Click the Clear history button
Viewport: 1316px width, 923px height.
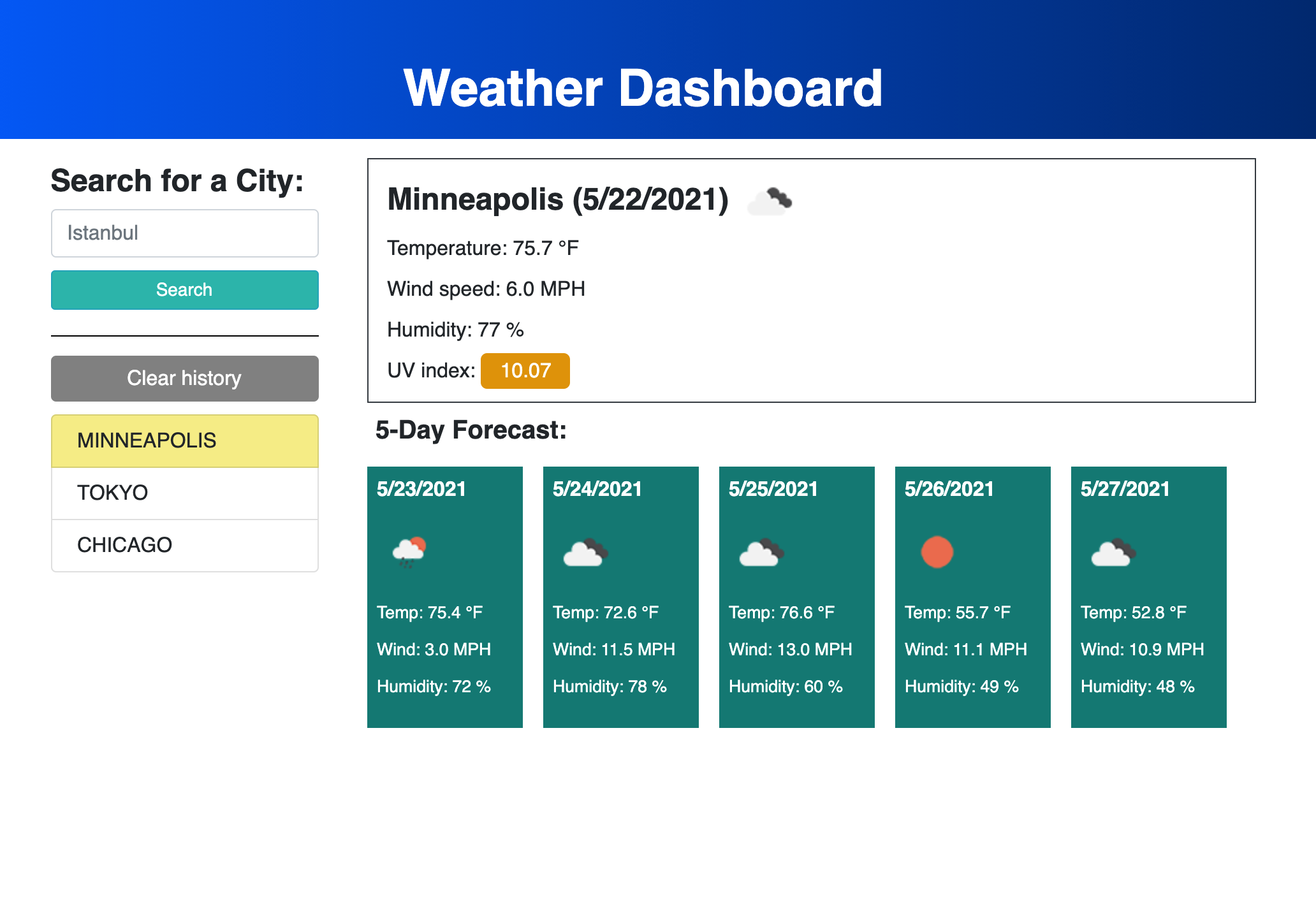point(184,378)
